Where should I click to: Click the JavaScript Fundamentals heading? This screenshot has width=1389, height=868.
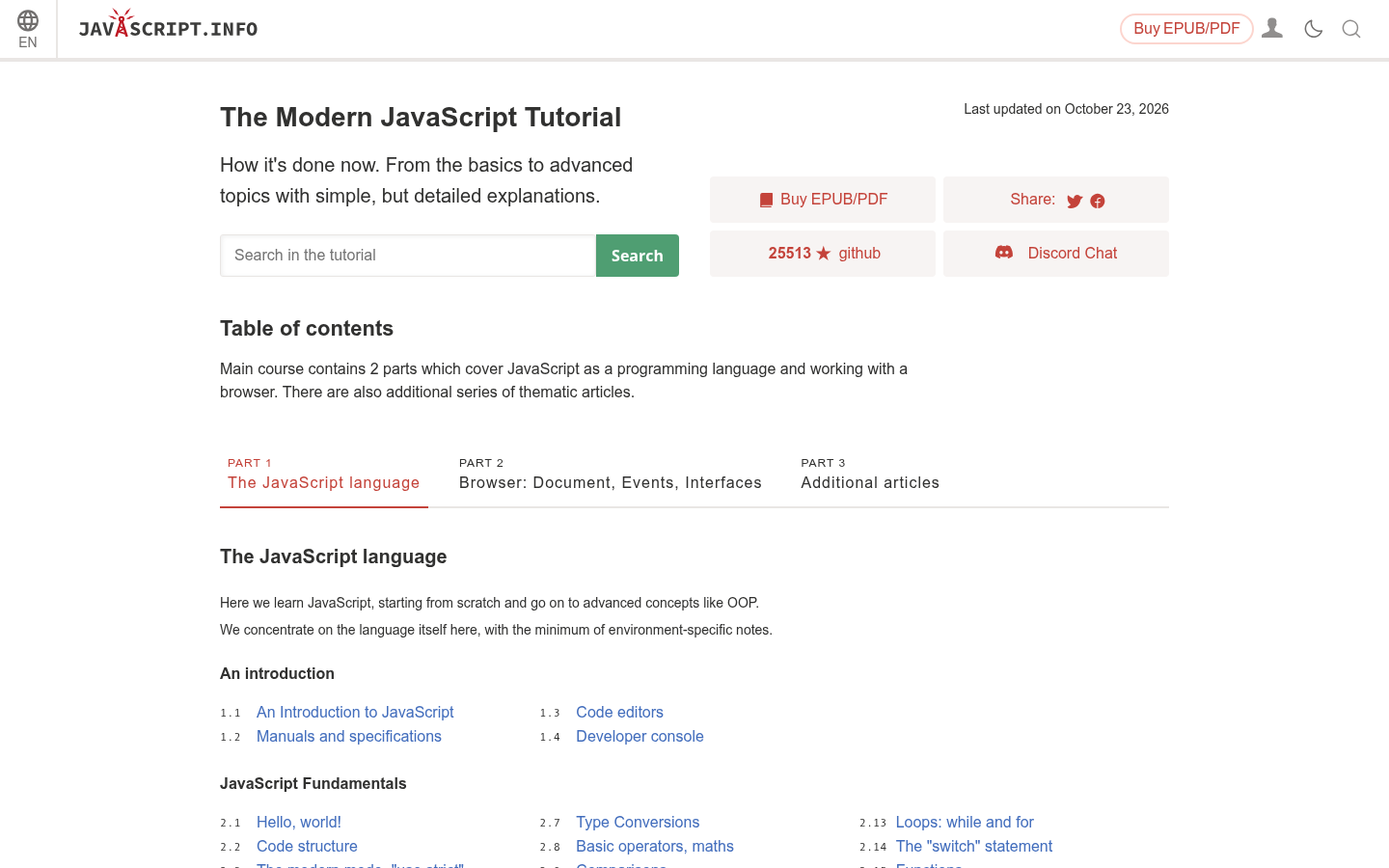(313, 783)
